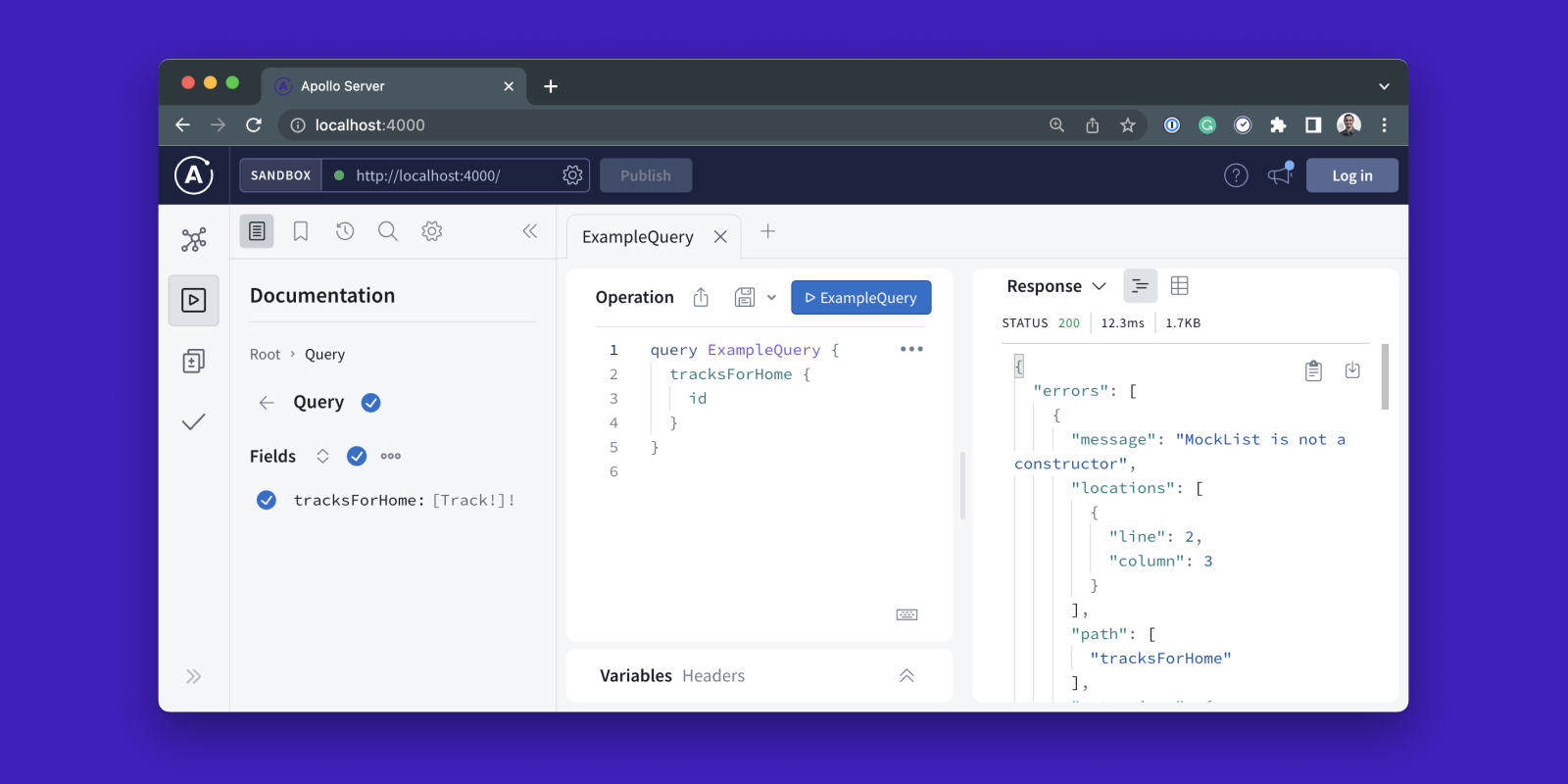Open the operation editor three-dot menu
Viewport: 1568px width, 784px height.
click(x=911, y=349)
